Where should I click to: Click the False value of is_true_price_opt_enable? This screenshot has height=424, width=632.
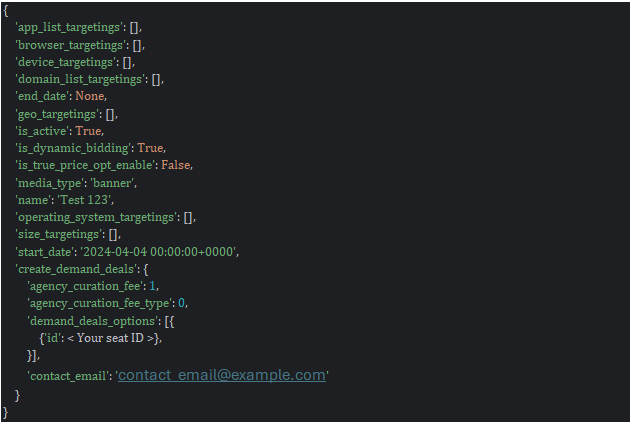(176, 166)
